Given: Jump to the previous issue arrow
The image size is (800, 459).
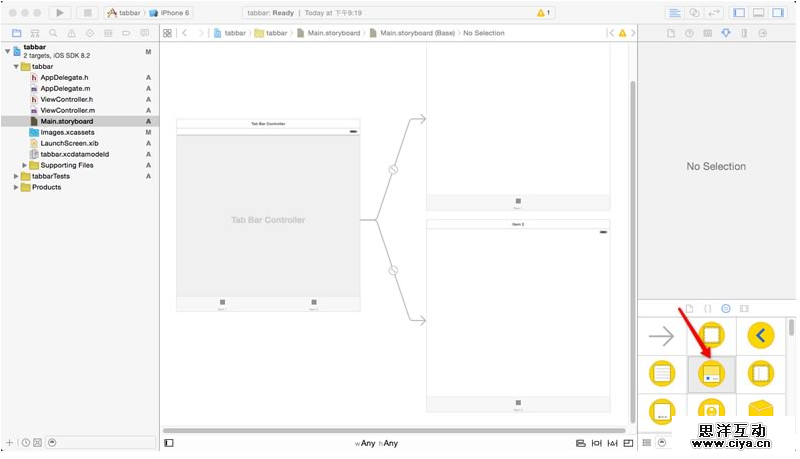Looking at the screenshot, I should coord(611,33).
